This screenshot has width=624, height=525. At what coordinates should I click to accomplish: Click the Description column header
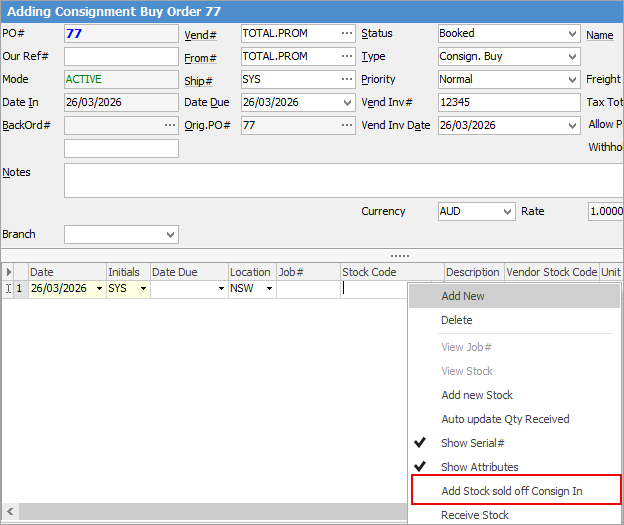click(x=472, y=272)
